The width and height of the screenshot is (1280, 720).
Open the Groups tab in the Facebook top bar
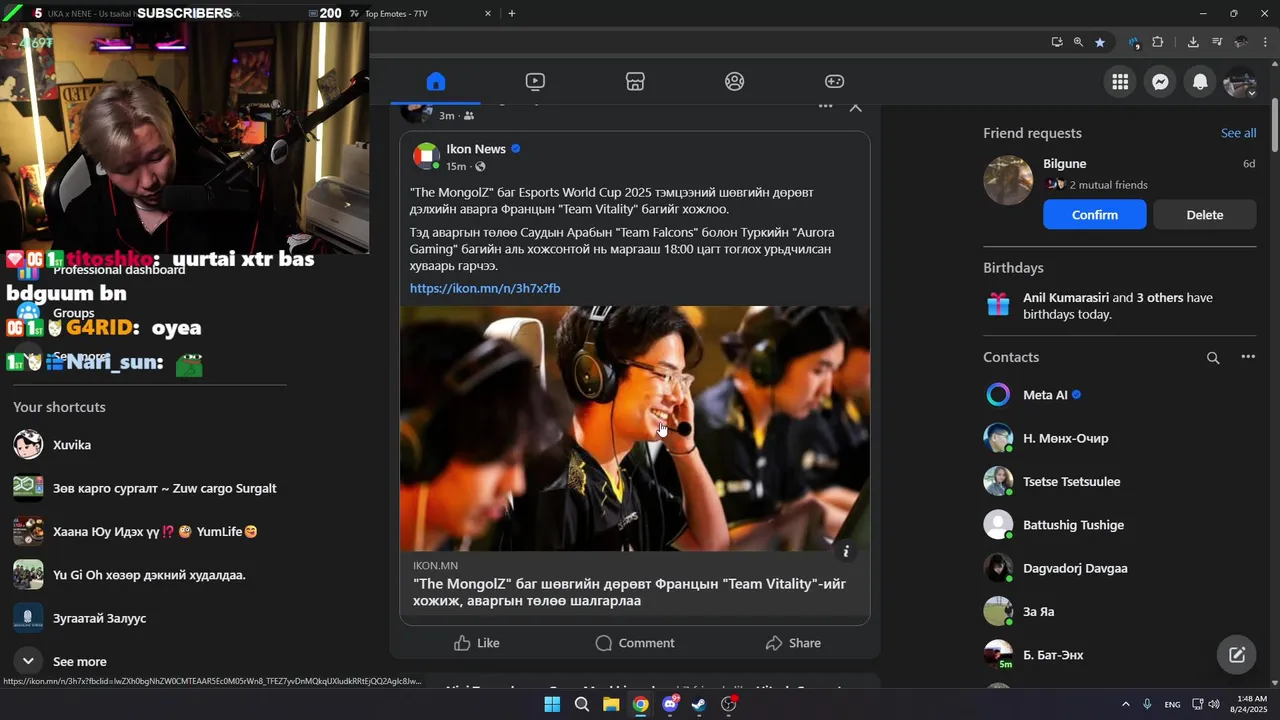[735, 81]
